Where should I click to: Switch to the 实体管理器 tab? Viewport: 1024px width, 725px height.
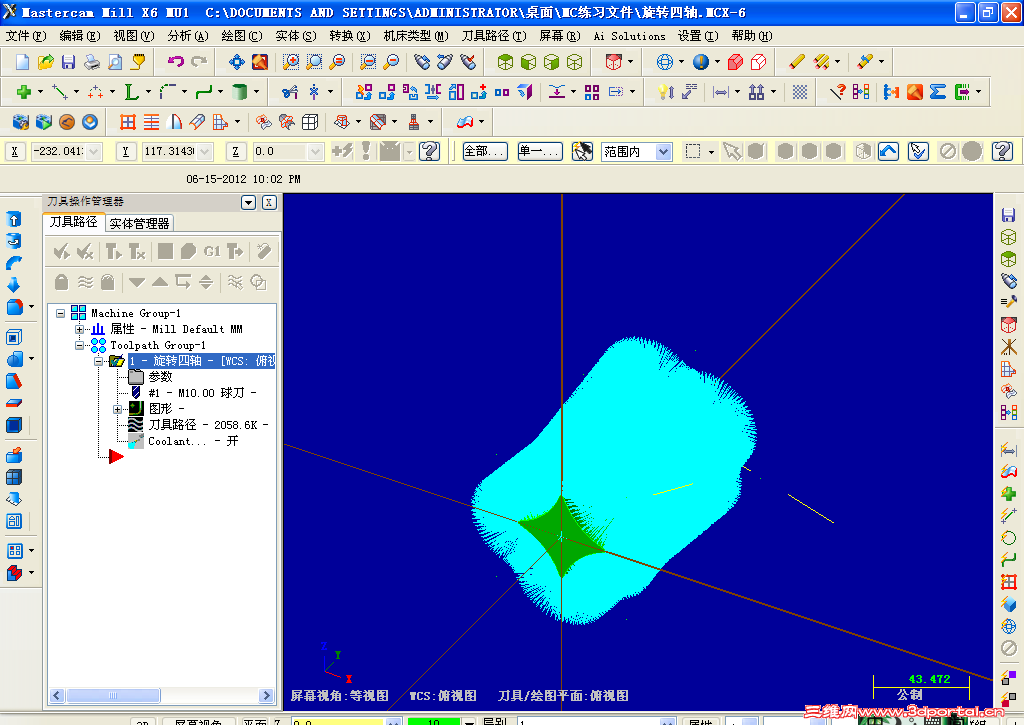coord(138,223)
